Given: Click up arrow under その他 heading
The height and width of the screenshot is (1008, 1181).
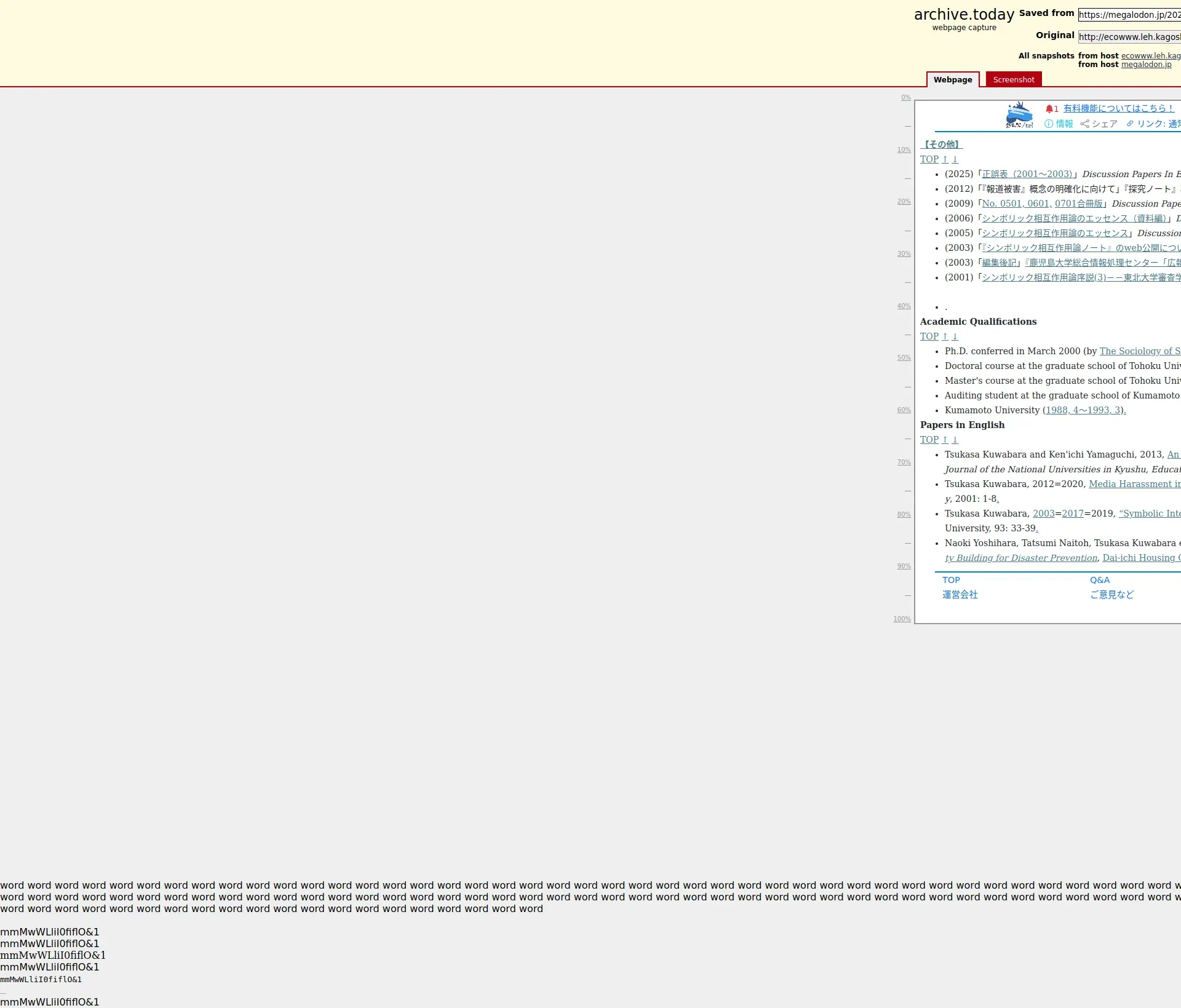Looking at the screenshot, I should pyautogui.click(x=945, y=159).
